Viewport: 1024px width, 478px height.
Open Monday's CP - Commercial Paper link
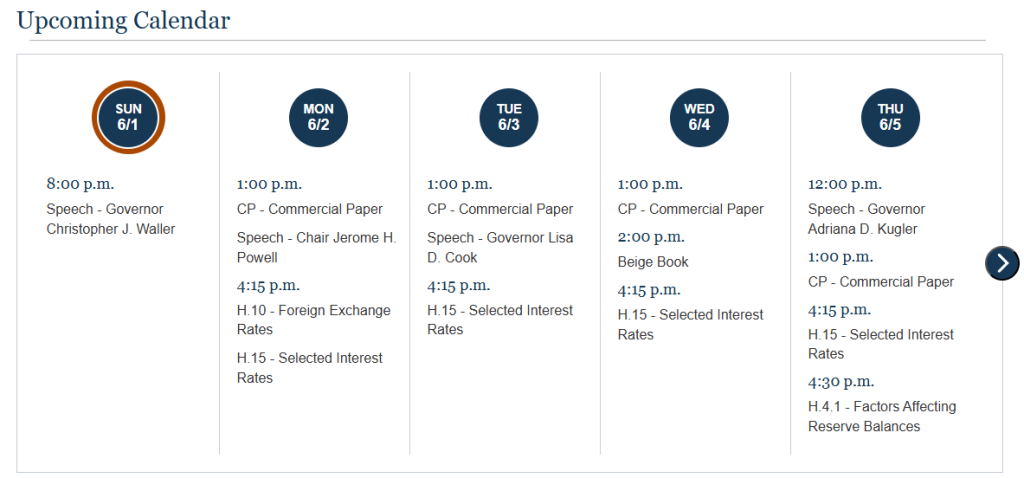[310, 210]
